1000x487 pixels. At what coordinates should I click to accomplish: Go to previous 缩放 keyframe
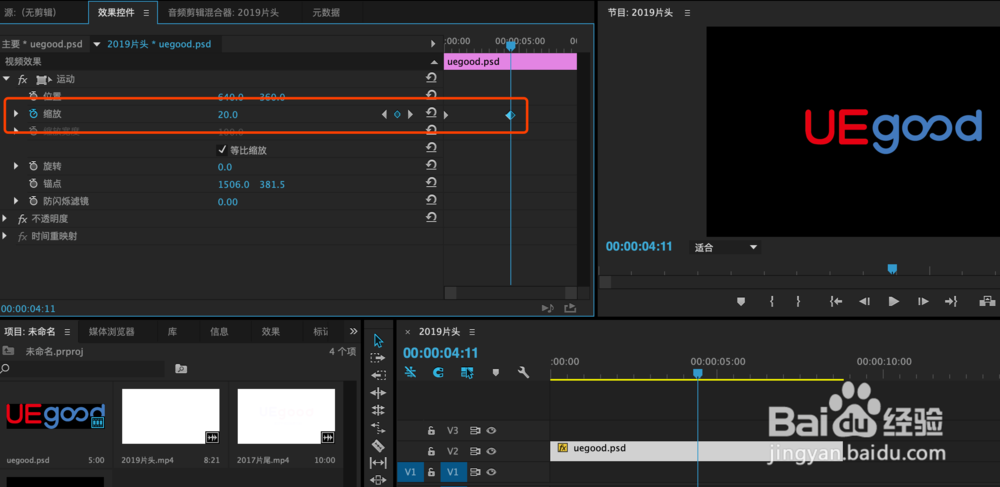point(384,114)
